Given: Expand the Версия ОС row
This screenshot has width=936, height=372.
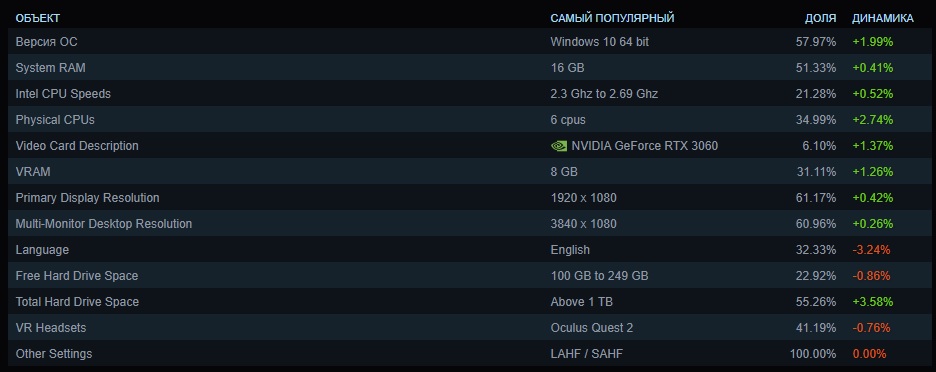Looking at the screenshot, I should (x=468, y=42).
